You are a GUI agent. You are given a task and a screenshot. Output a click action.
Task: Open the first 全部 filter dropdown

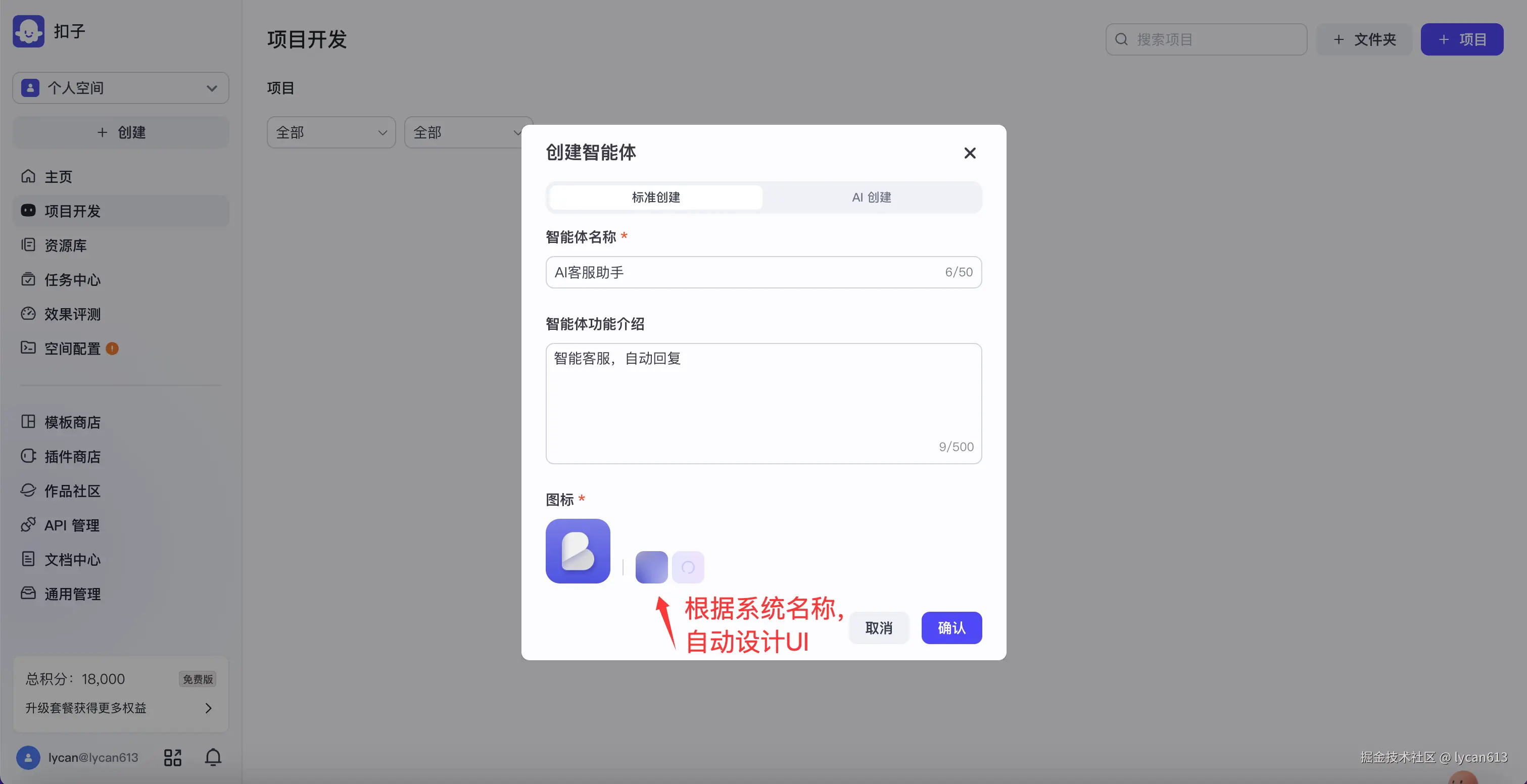pyautogui.click(x=331, y=132)
